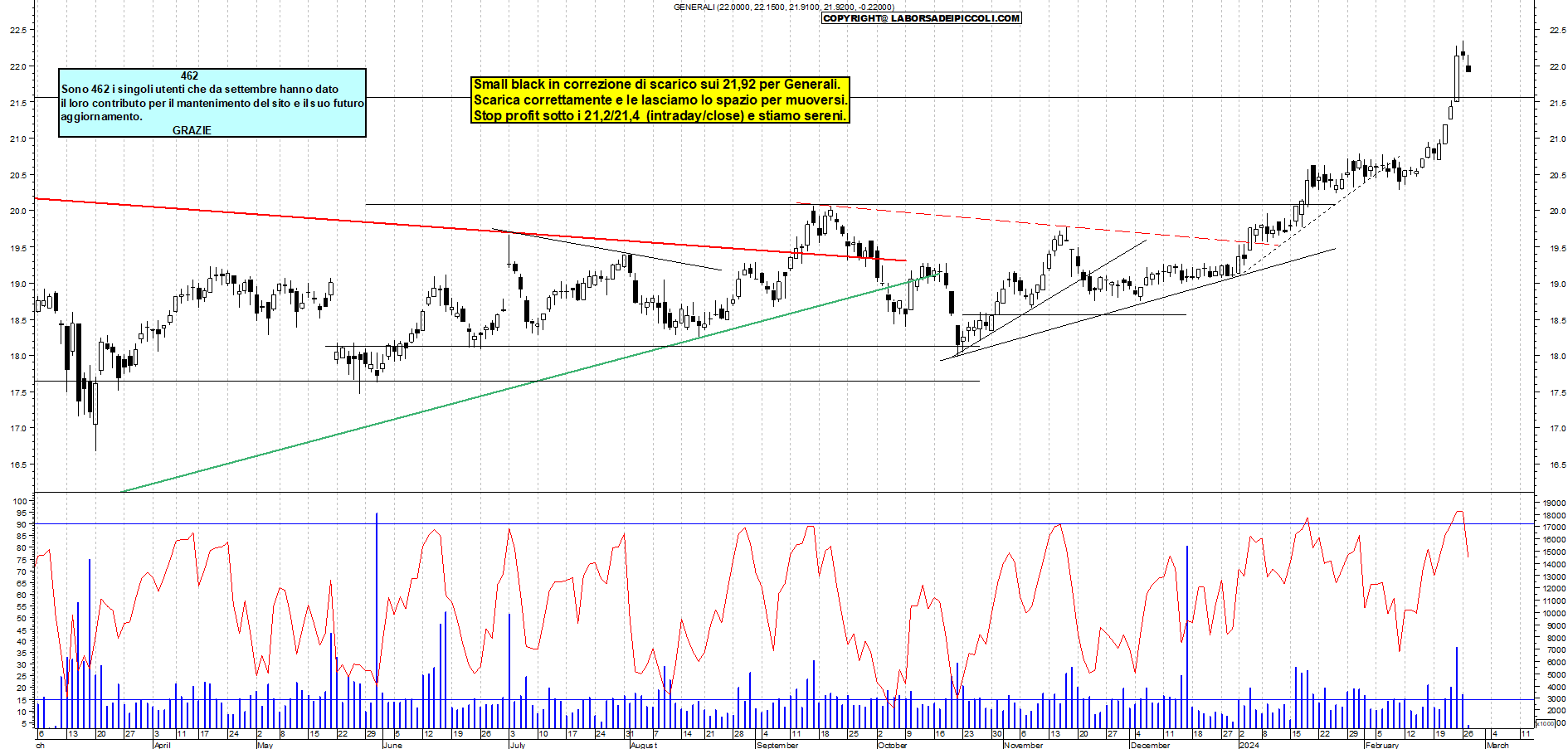Click the 17.5 value on the right price axis
1568x749 pixels.
(1557, 392)
